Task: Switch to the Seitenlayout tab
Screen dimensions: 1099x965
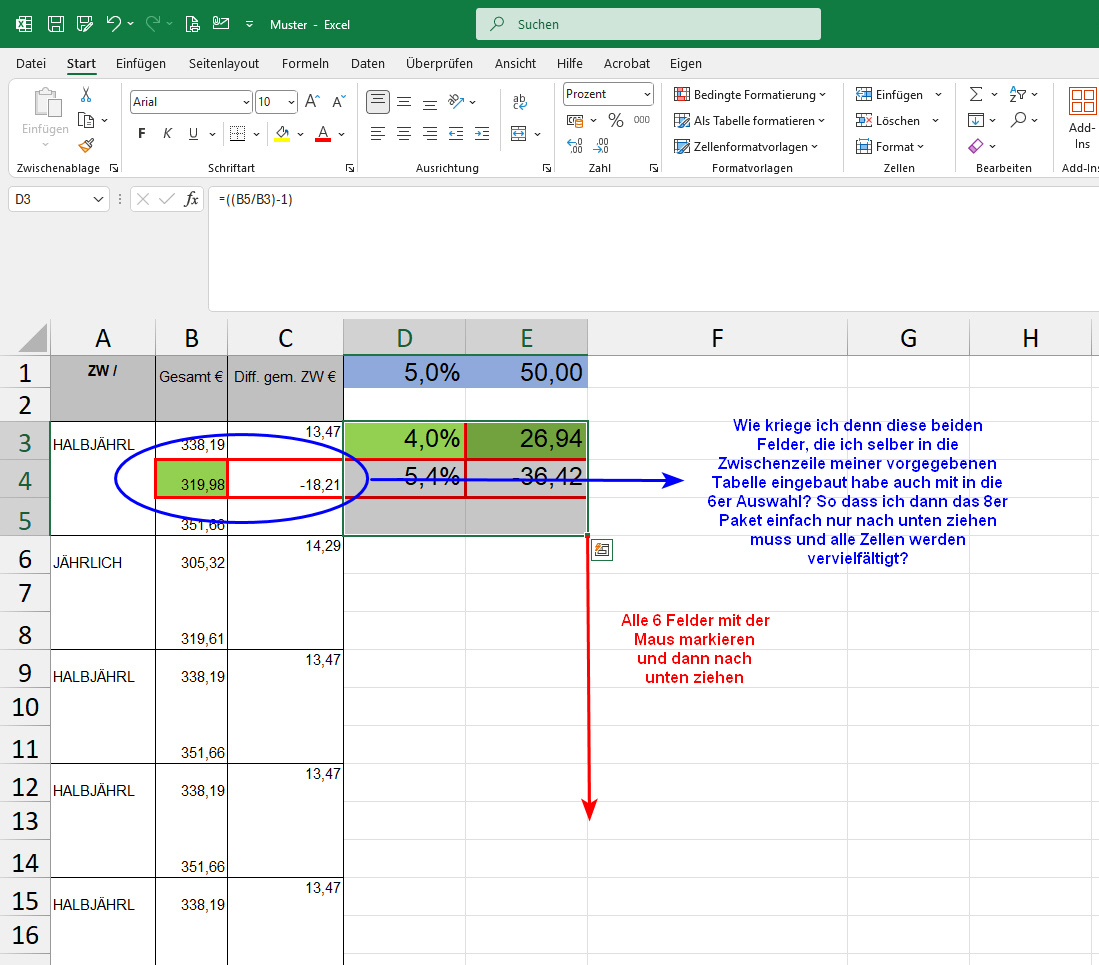Action: (224, 63)
